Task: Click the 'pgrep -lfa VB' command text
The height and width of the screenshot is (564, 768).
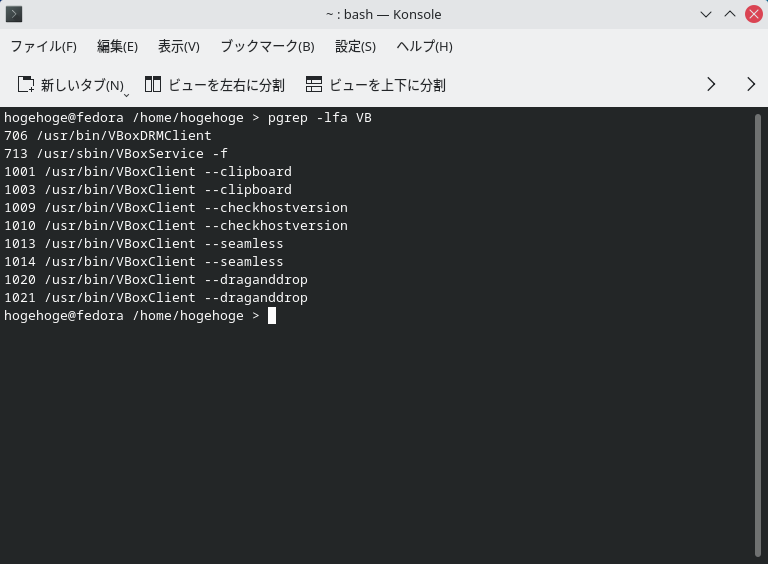Action: click(319, 118)
